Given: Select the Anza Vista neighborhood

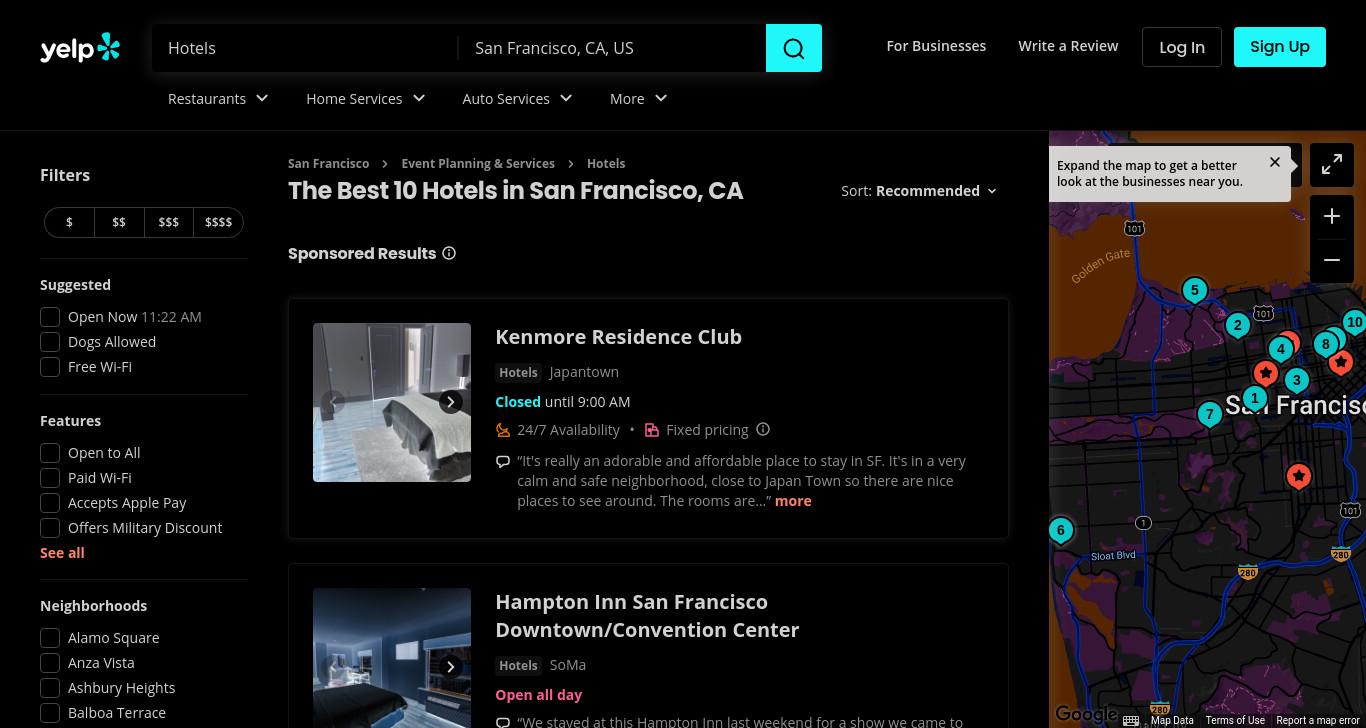Looking at the screenshot, I should coord(50,663).
